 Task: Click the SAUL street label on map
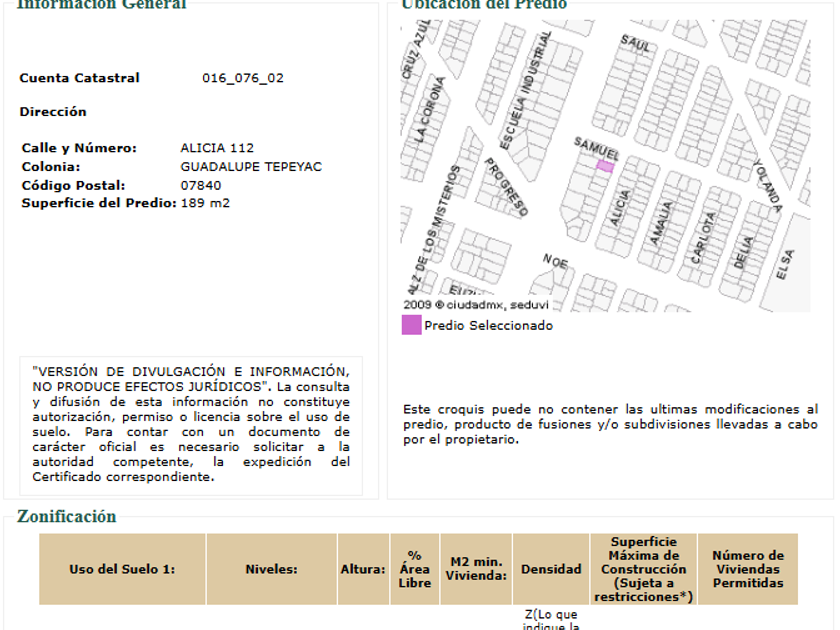[x=635, y=43]
